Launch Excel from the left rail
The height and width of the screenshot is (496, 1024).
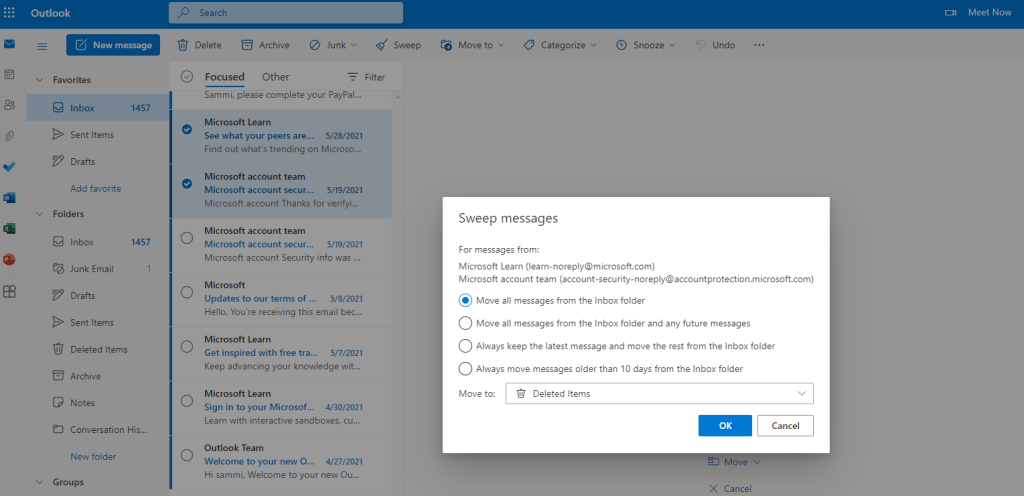pos(9,228)
